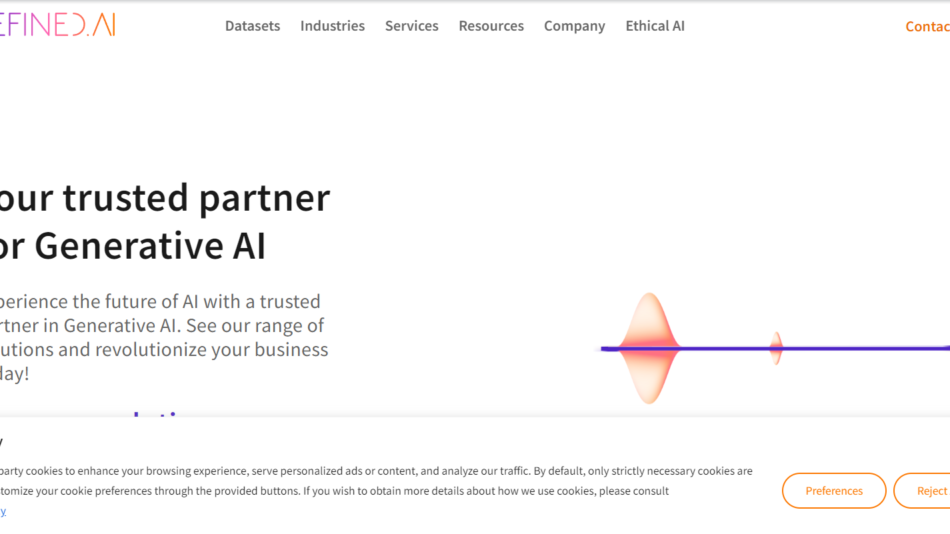Open cookie Preferences
The width and height of the screenshot is (950, 534).
click(x=833, y=491)
